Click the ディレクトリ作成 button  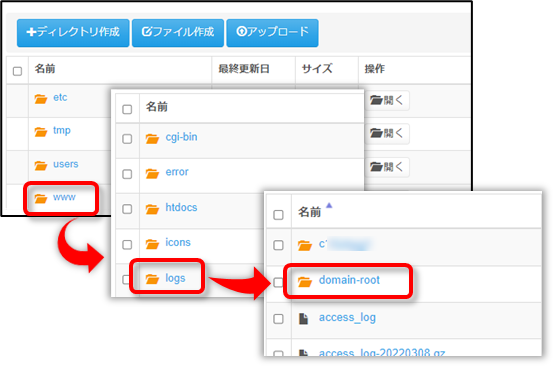point(73,33)
